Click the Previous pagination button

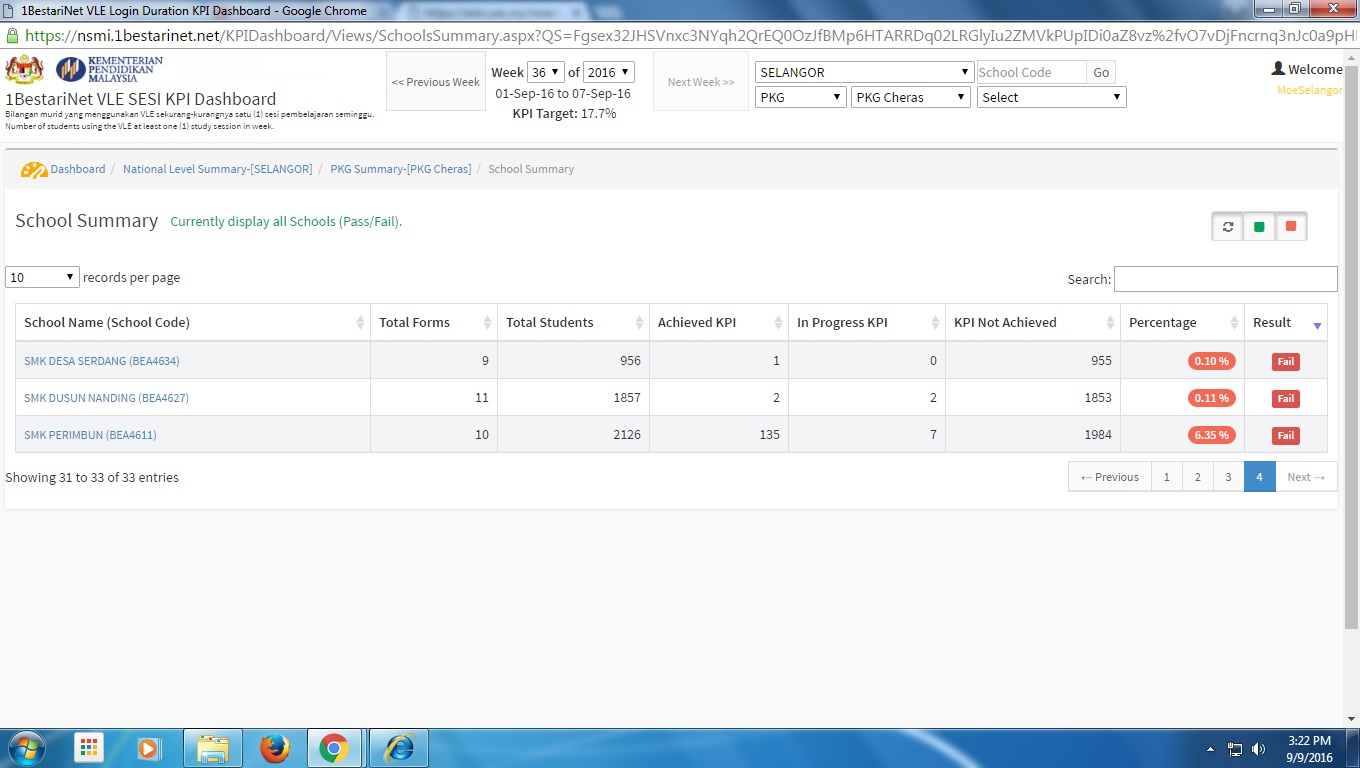click(x=1110, y=477)
